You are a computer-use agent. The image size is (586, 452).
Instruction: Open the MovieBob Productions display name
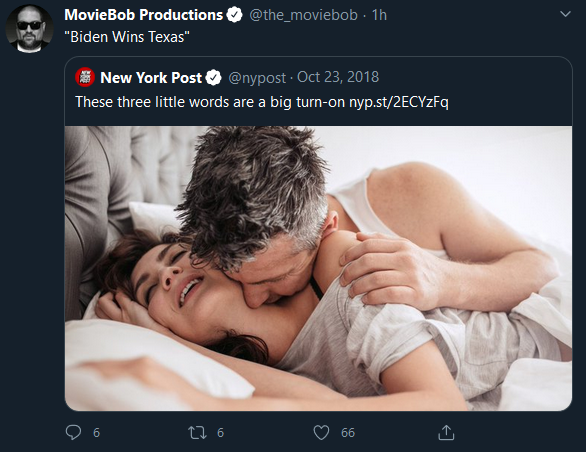(x=144, y=15)
